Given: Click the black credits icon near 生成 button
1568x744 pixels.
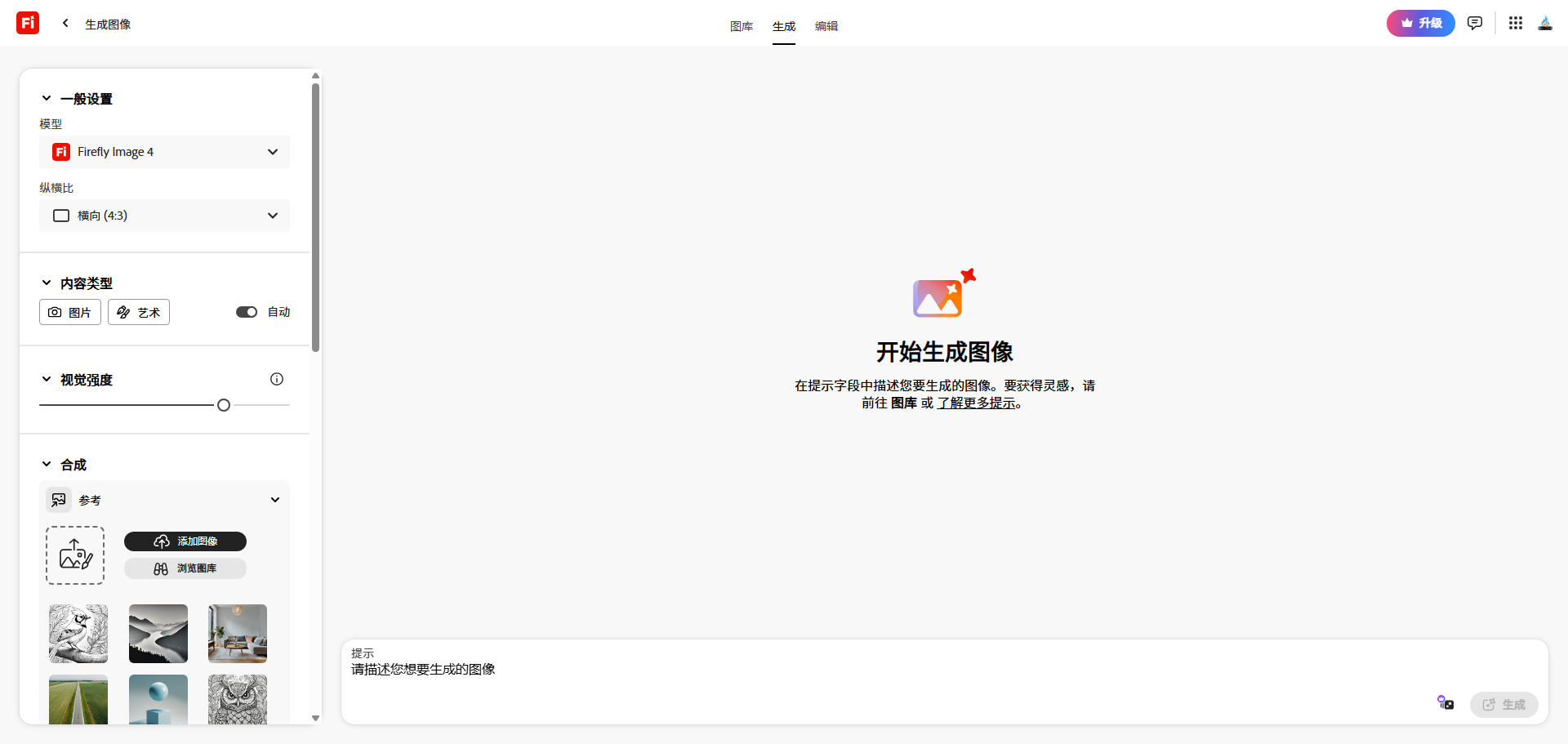Looking at the screenshot, I should pos(1445,703).
